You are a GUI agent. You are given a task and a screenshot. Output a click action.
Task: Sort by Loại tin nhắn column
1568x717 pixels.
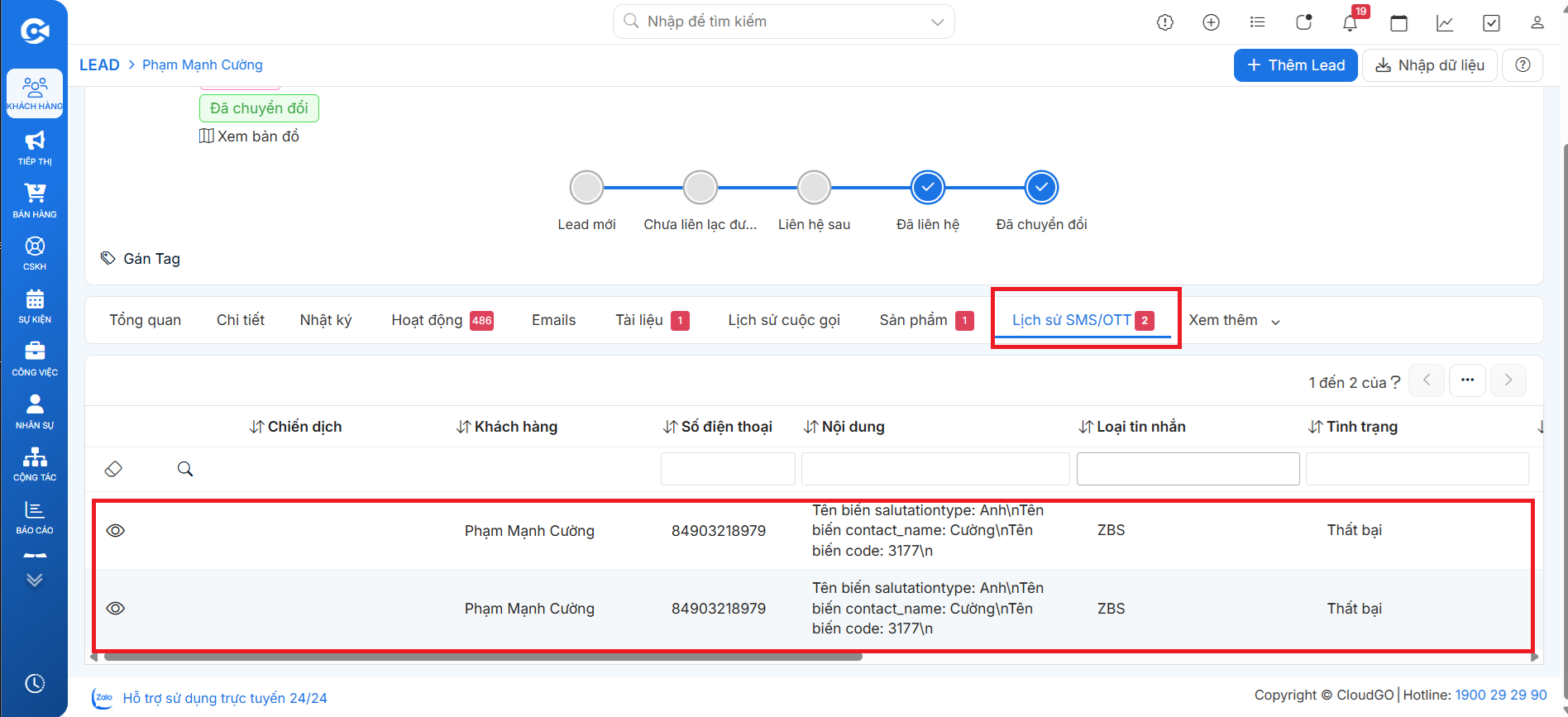(1132, 427)
